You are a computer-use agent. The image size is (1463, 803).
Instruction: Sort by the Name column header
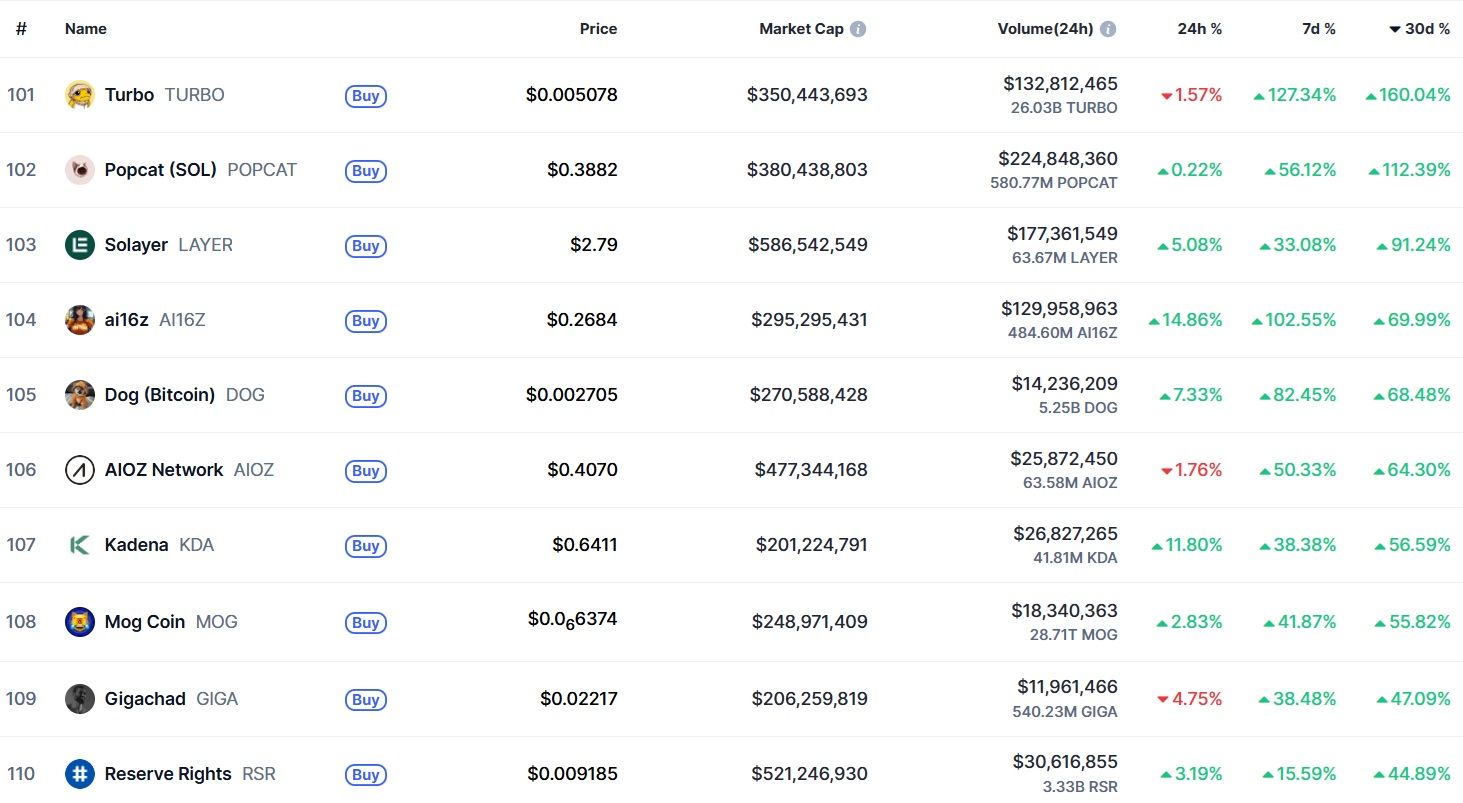coord(86,29)
